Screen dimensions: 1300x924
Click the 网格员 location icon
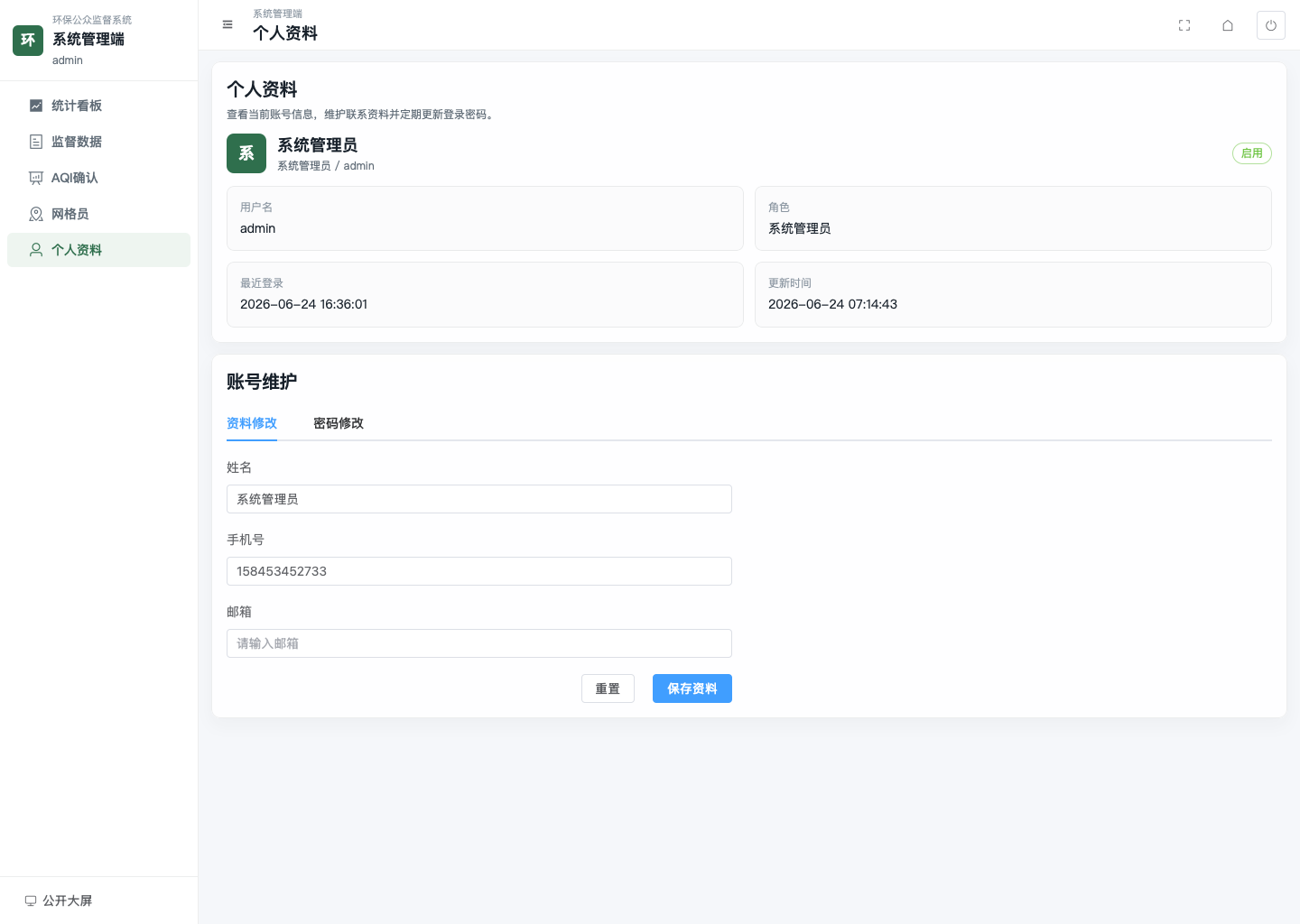(36, 214)
